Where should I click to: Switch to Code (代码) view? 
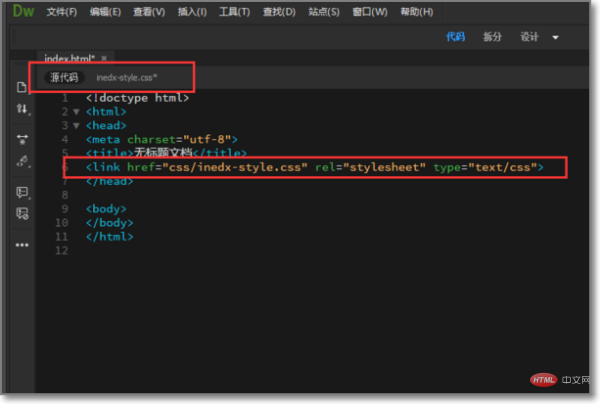click(x=455, y=37)
